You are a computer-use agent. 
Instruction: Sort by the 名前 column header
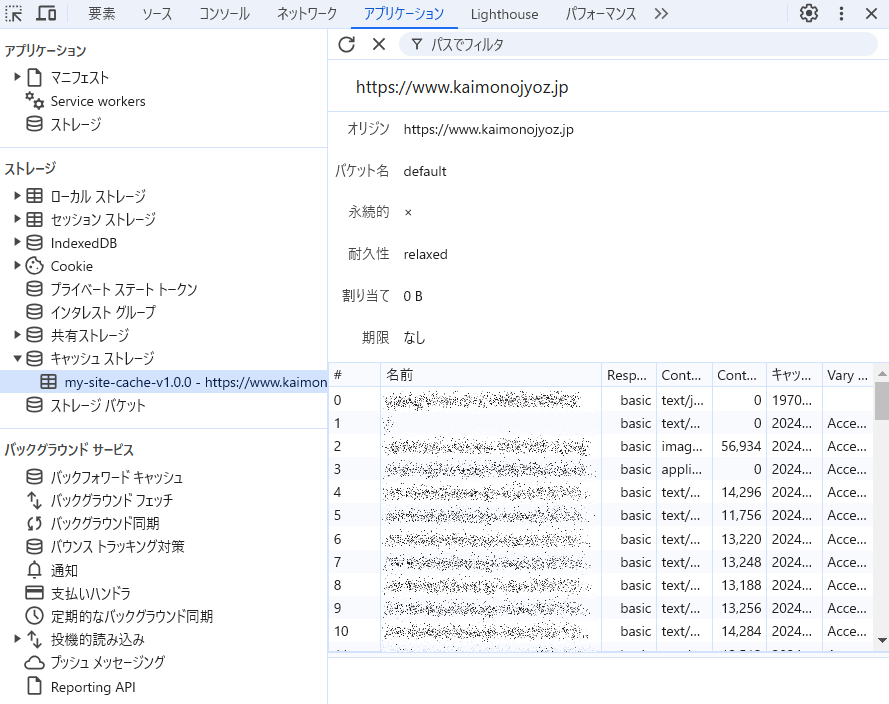pos(490,375)
